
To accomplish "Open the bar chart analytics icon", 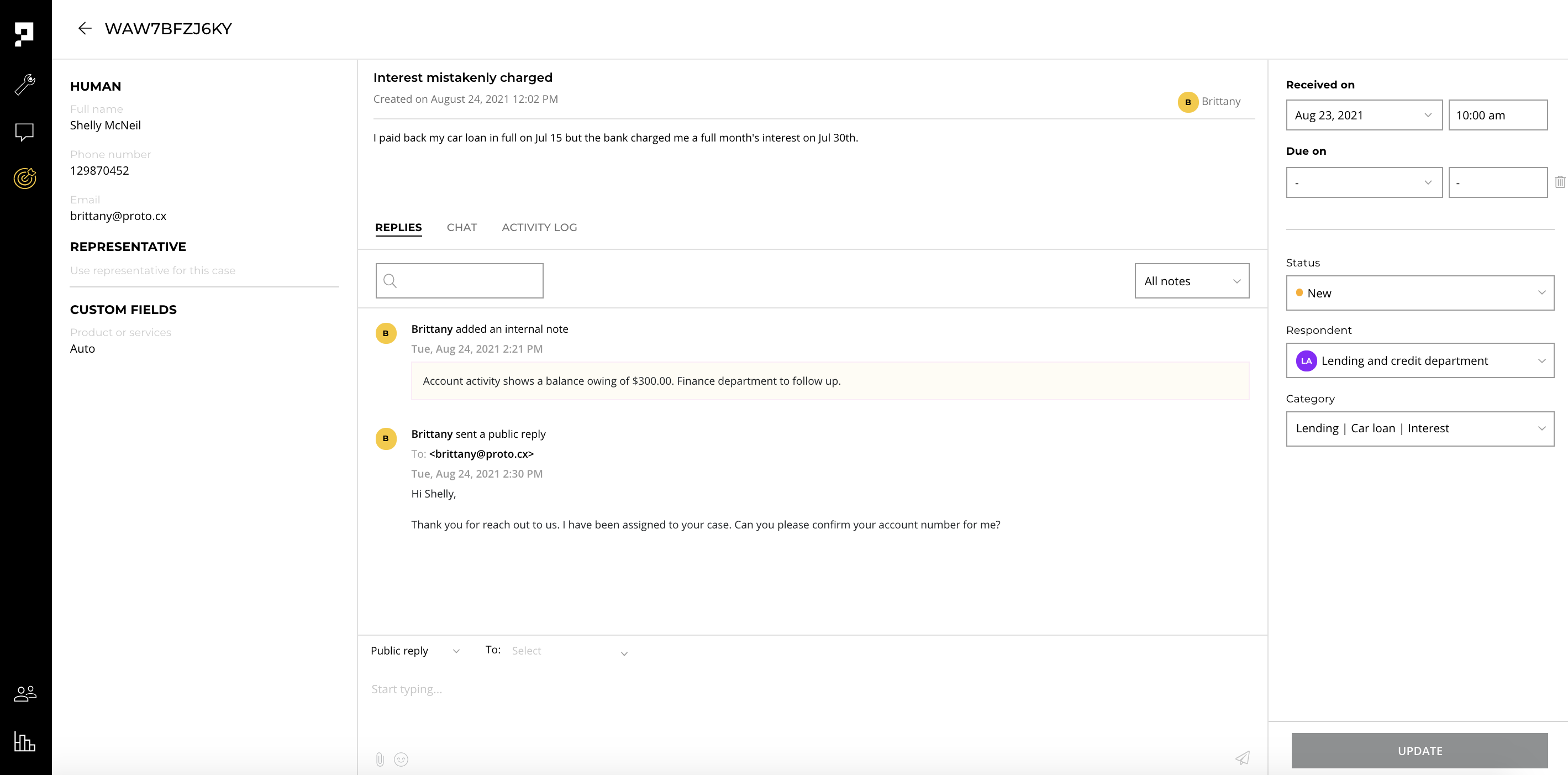I will coord(25,741).
